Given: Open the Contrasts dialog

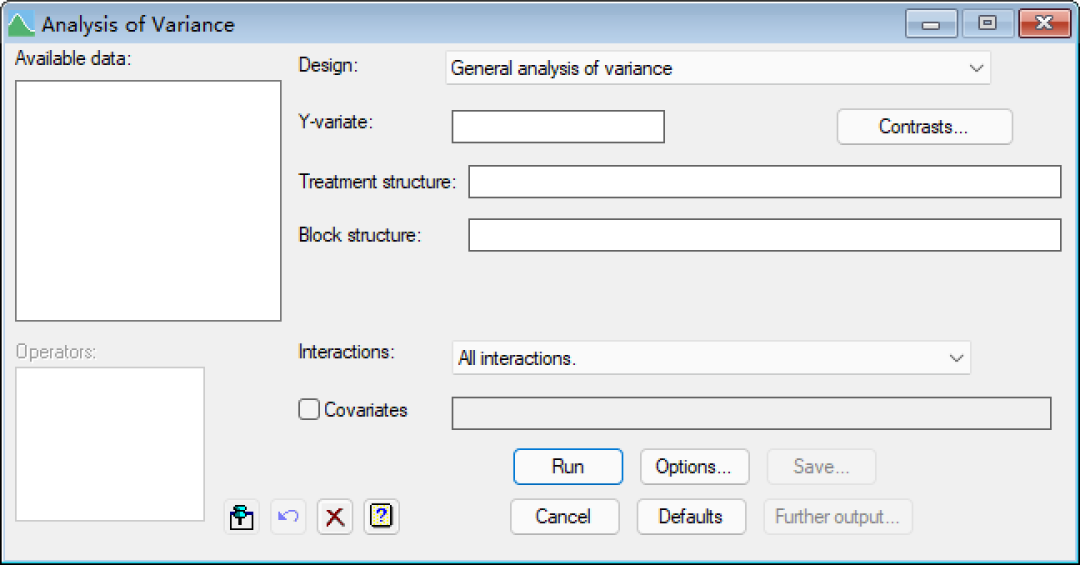Looking at the screenshot, I should [924, 127].
